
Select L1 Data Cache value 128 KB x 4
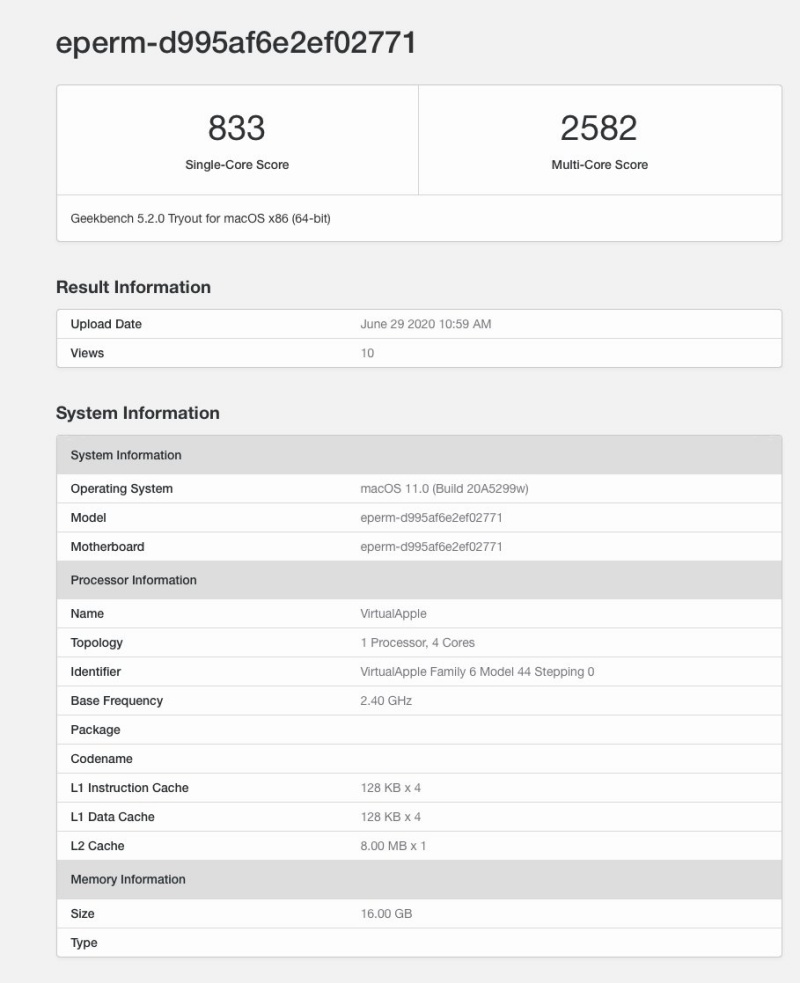391,817
